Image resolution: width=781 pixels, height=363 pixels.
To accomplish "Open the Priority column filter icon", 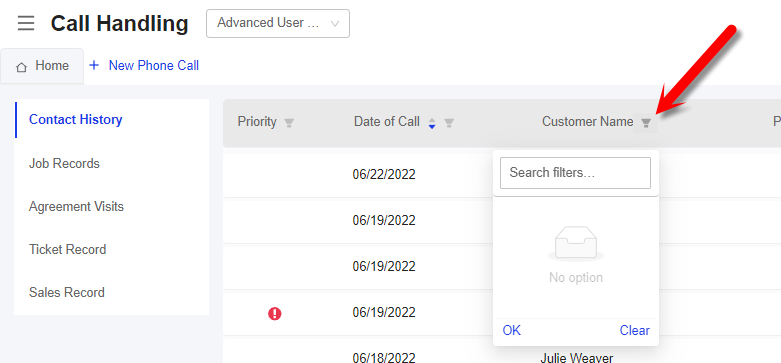I will [289, 122].
